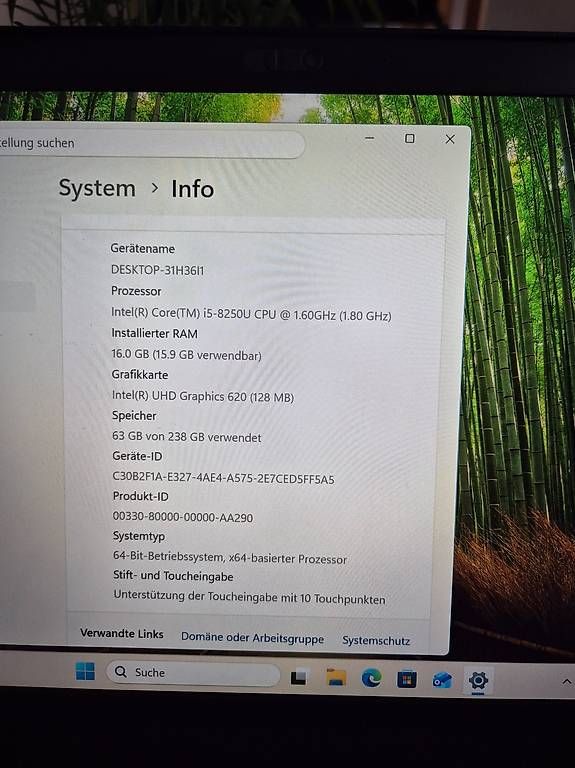Select the device name DESKTOP-31H36I1
Image resolution: width=575 pixels, height=768 pixels.
(157, 270)
